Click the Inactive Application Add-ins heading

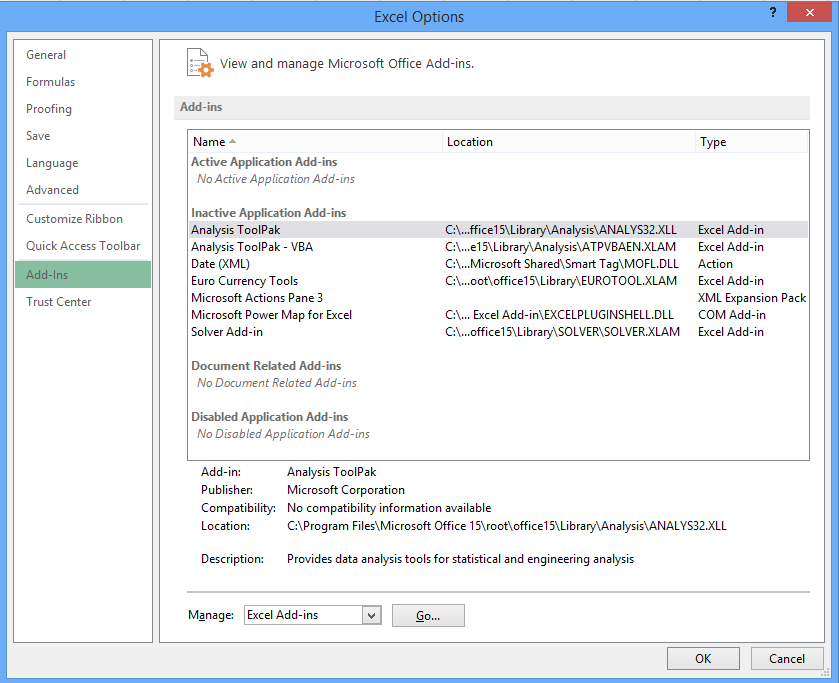tap(269, 213)
